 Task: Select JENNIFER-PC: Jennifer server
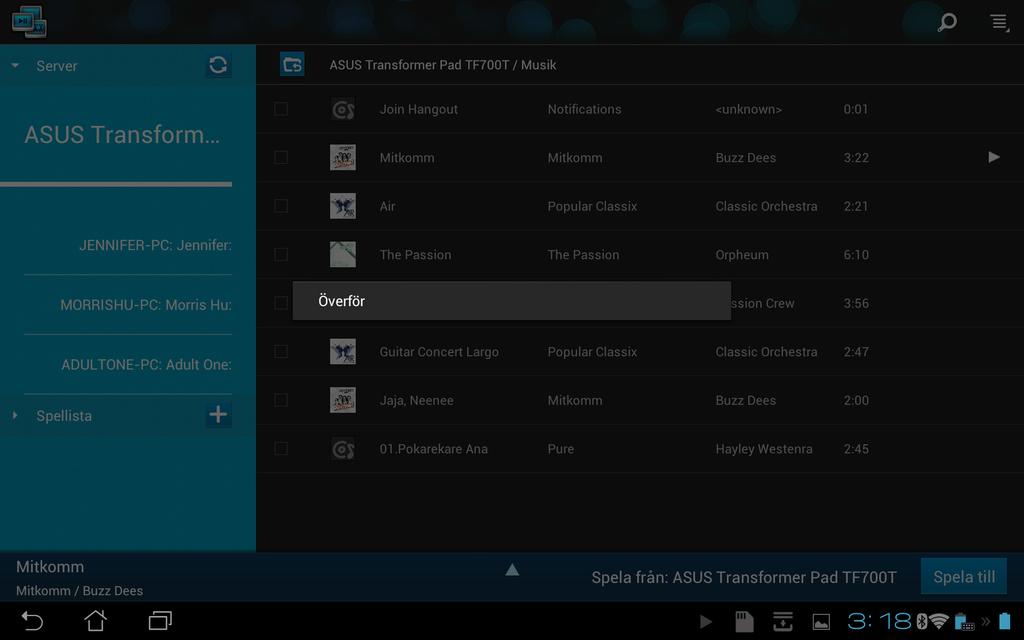(x=155, y=246)
